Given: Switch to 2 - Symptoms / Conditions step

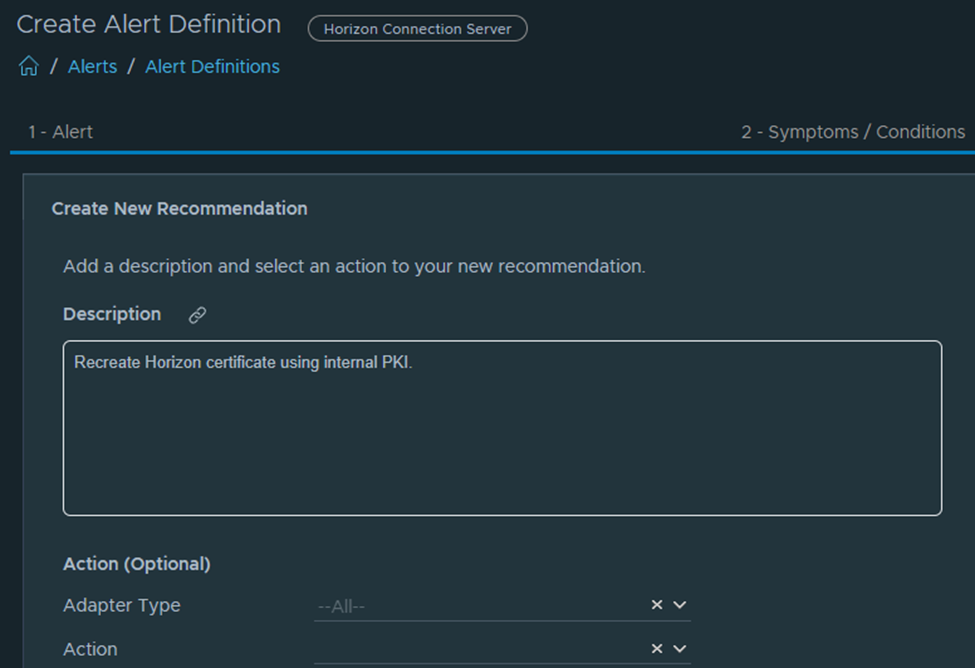Looking at the screenshot, I should 853,132.
